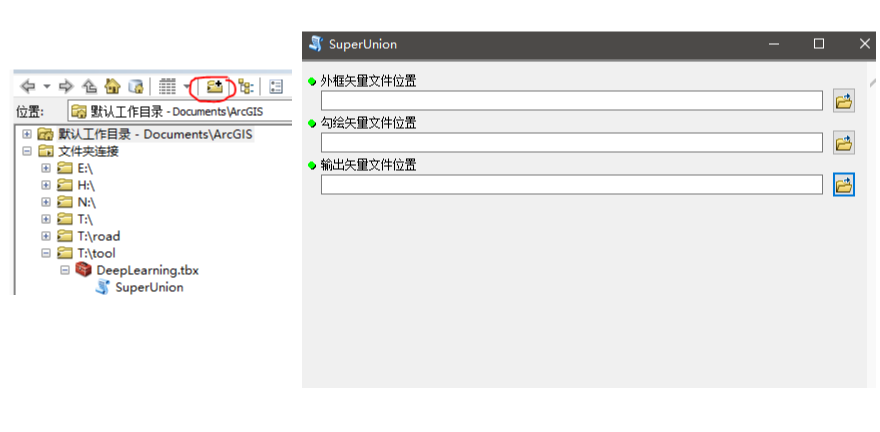Image resolution: width=880 pixels, height=432 pixels.
Task: Click the 外框矢量文件位置 input field
Action: pyautogui.click(x=571, y=101)
